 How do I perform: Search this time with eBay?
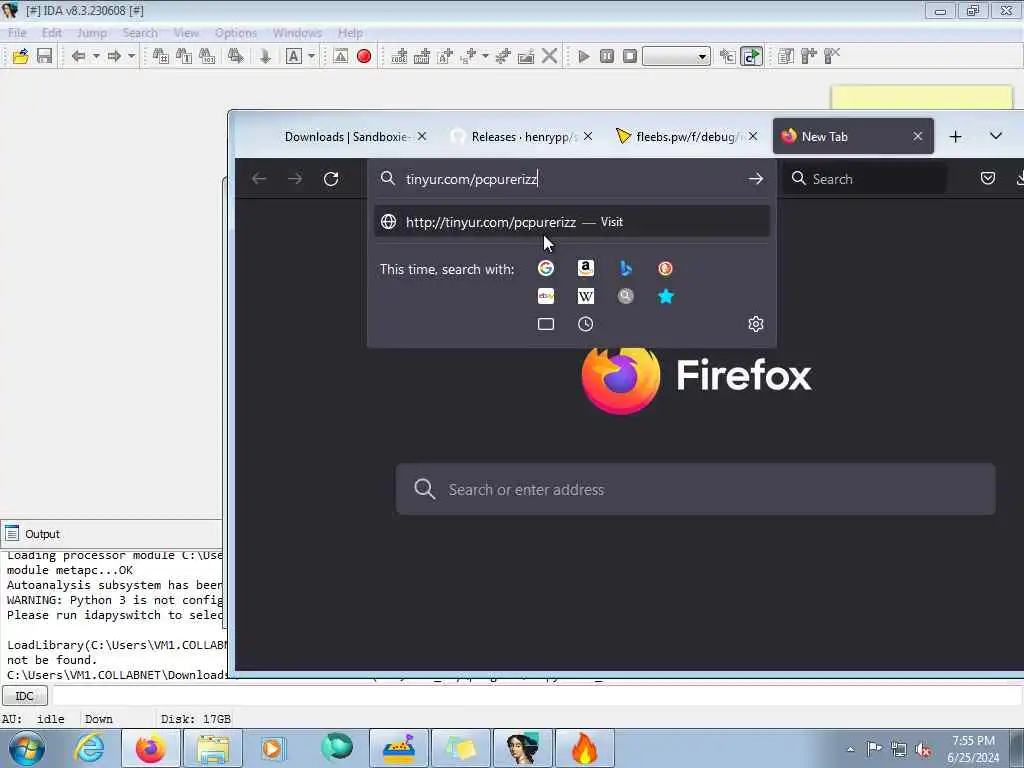coord(546,296)
